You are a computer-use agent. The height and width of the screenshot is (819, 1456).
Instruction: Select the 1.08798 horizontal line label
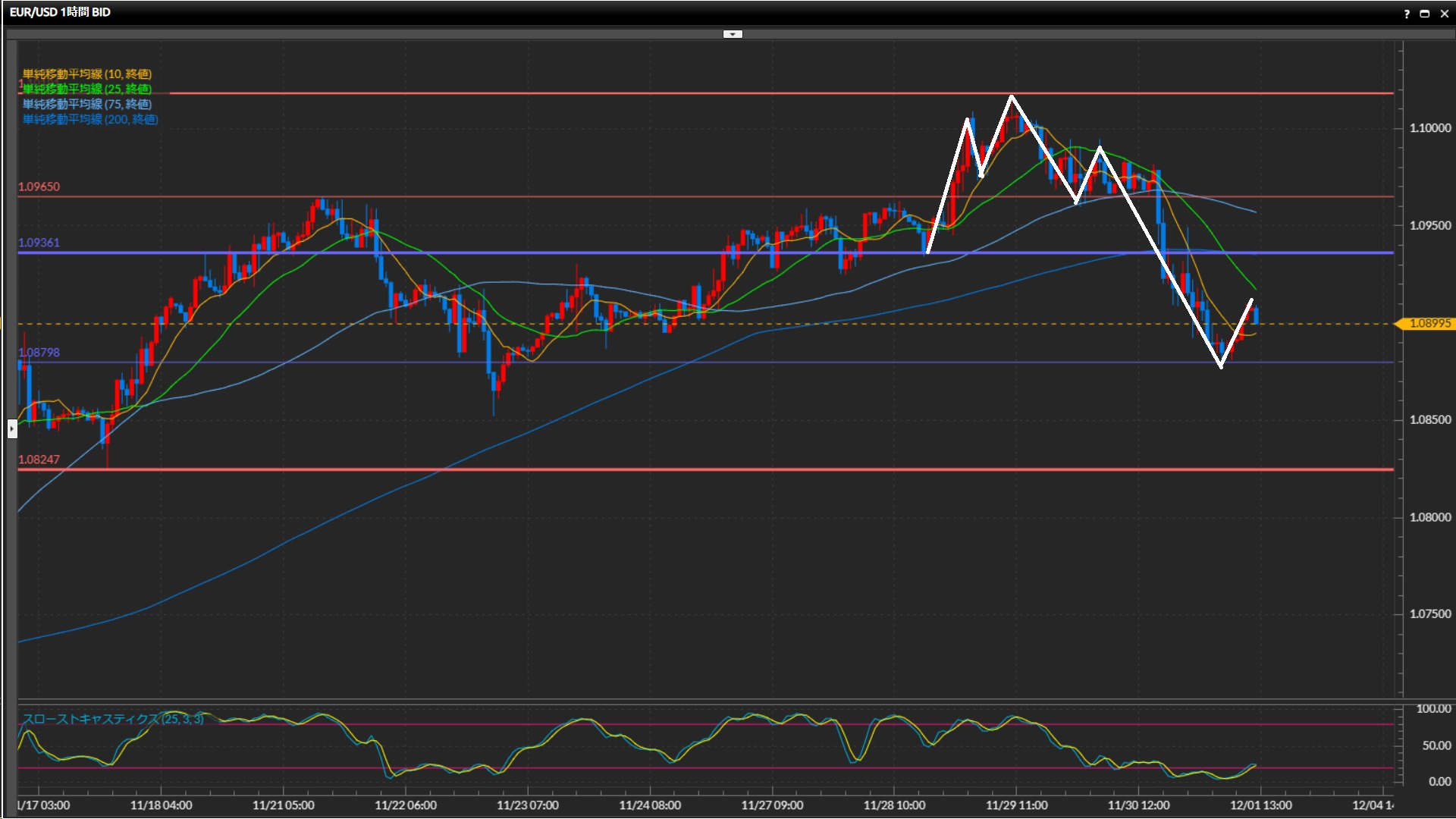(39, 353)
